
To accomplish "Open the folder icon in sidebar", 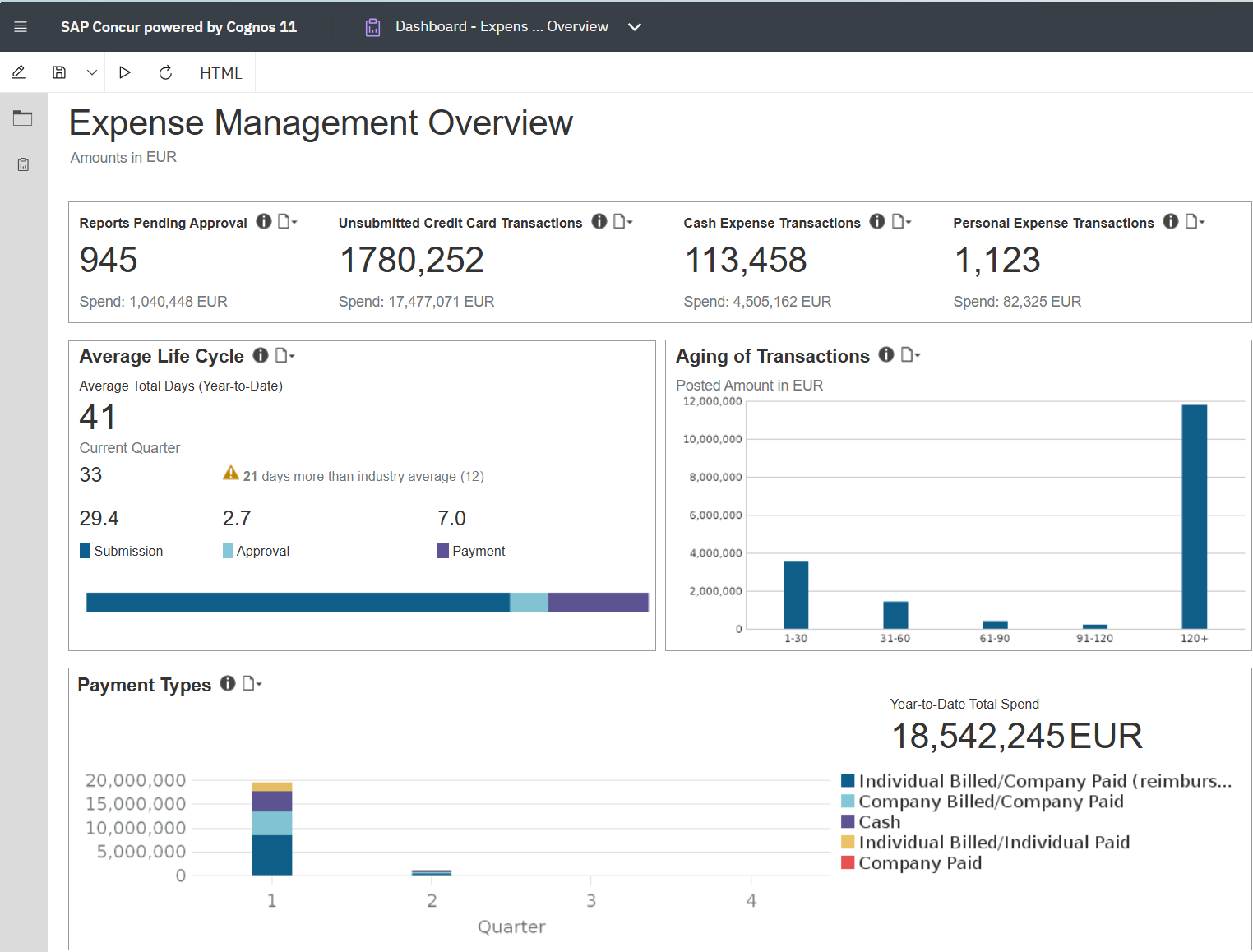I will [23, 118].
